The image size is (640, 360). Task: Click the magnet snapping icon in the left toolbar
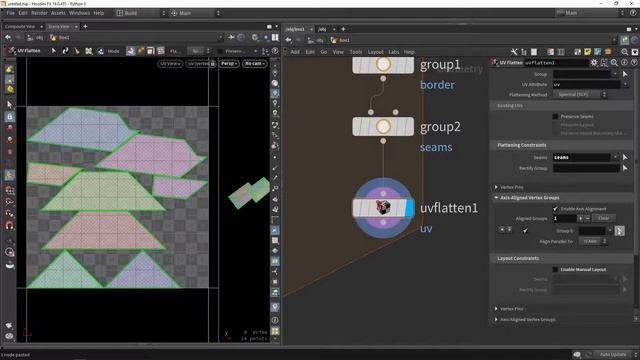click(x=9, y=226)
